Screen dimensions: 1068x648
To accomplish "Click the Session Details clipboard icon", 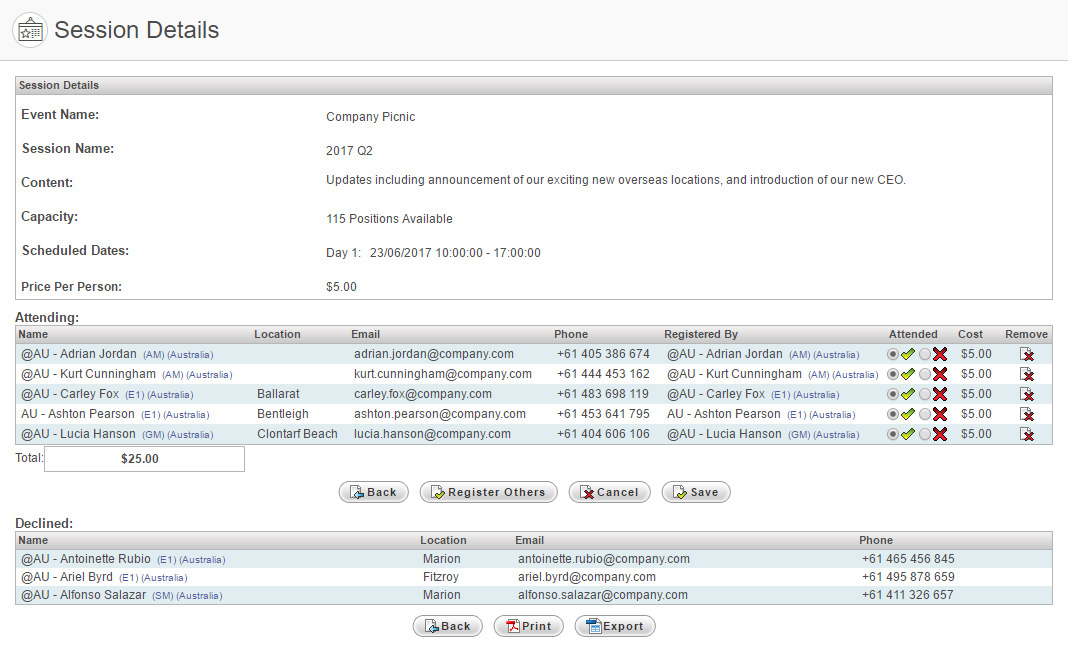I will click(x=29, y=29).
